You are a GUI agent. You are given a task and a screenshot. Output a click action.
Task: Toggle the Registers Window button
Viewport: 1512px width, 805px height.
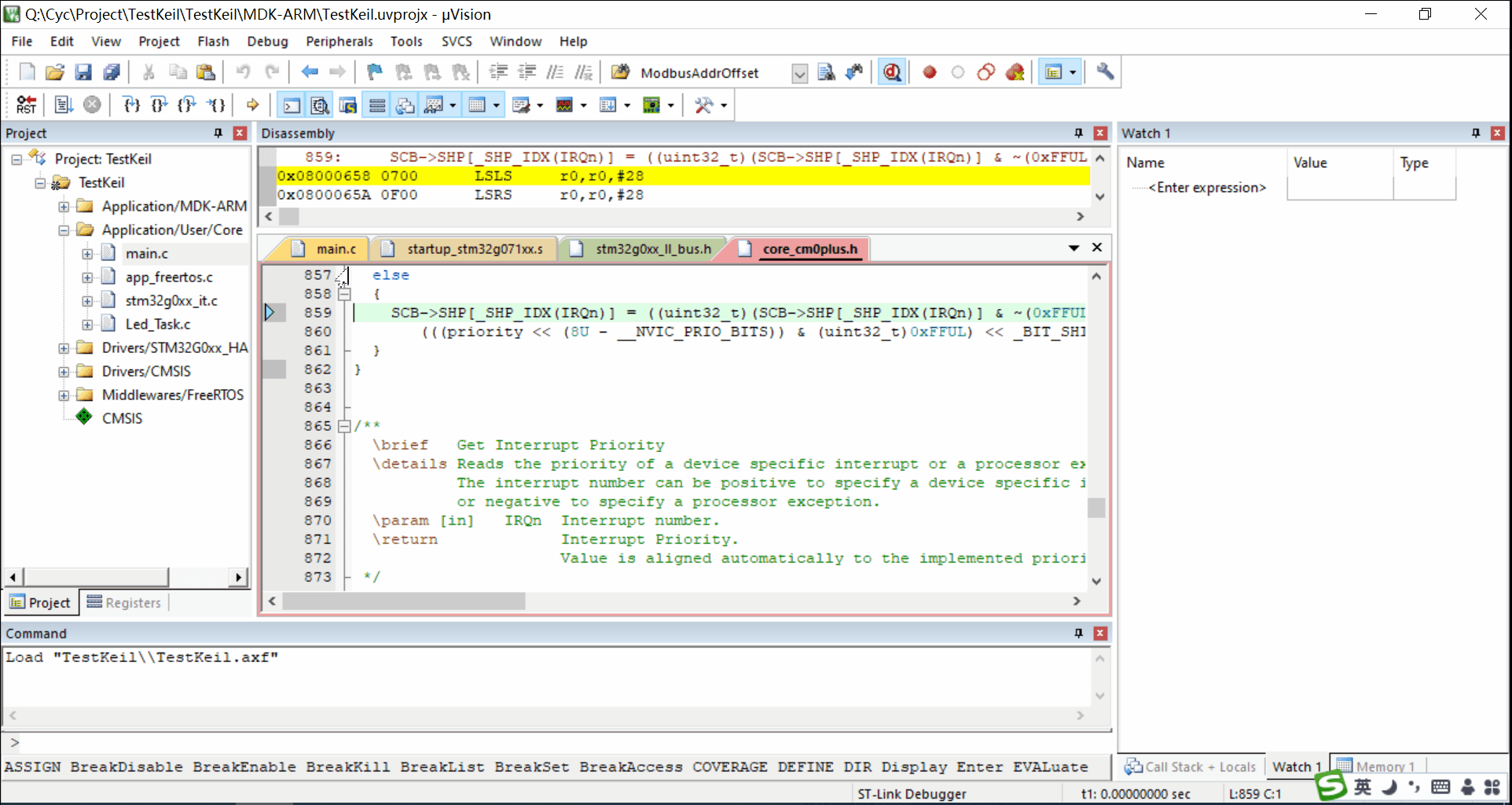tap(377, 105)
